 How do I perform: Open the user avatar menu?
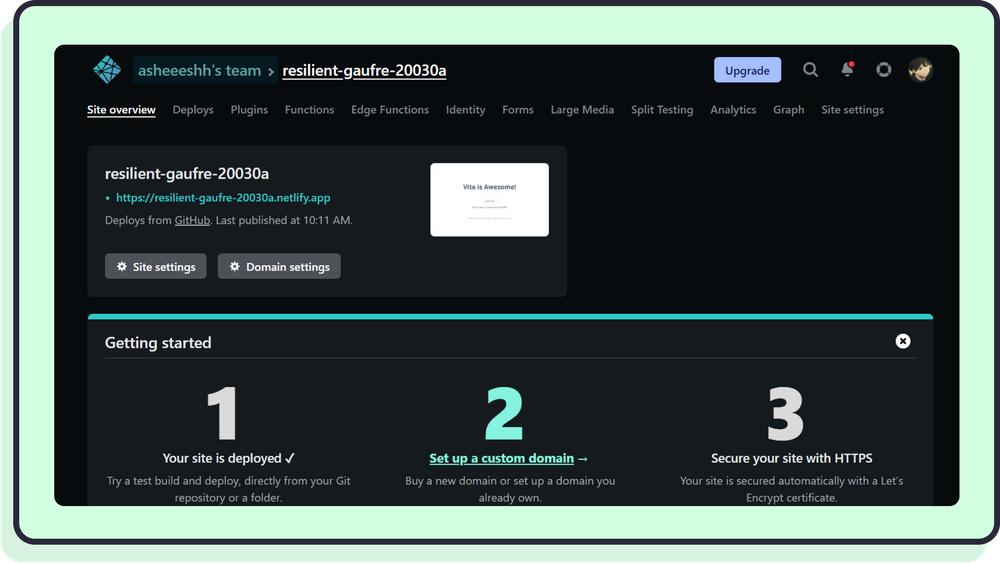[920, 70]
